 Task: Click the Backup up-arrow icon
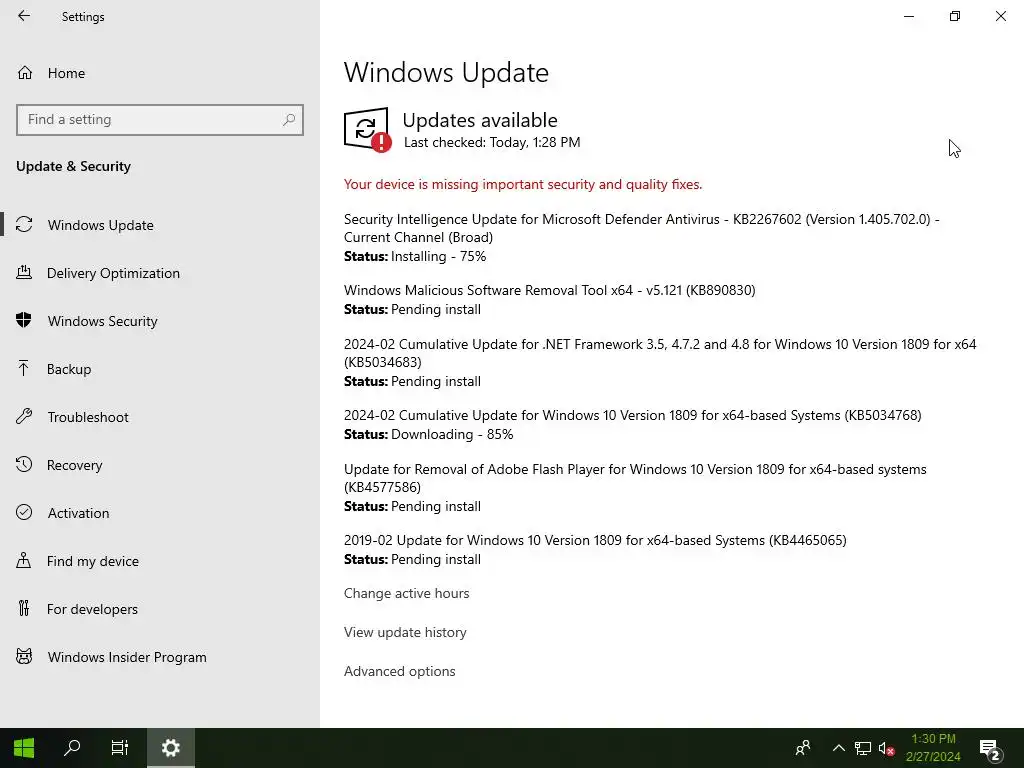point(24,368)
